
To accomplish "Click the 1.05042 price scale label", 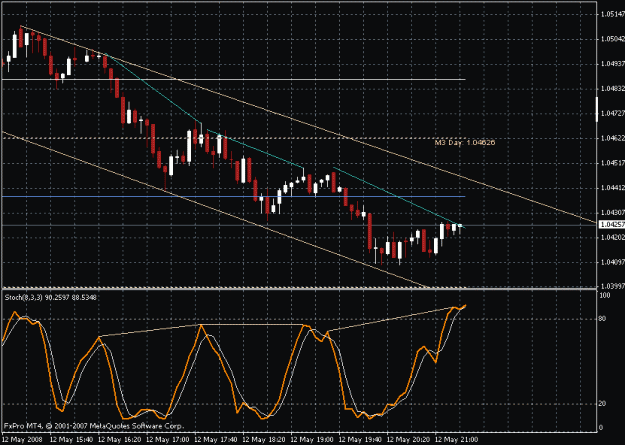I will click(613, 39).
